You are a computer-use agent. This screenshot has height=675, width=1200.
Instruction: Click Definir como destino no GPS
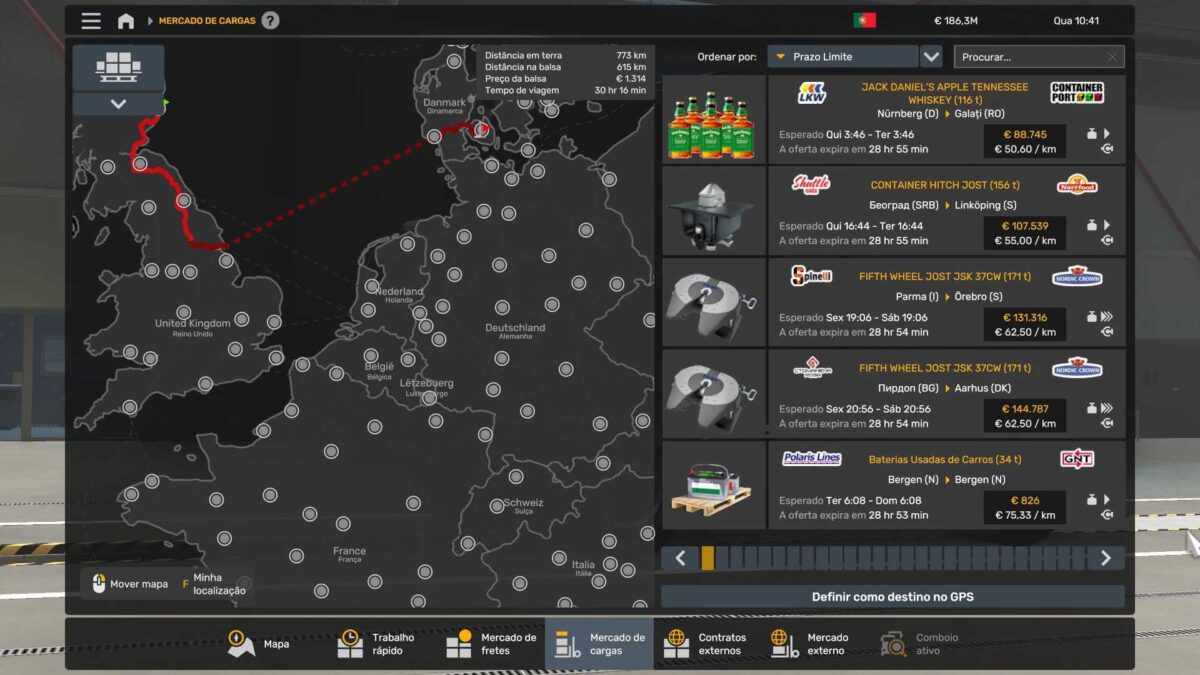click(892, 597)
